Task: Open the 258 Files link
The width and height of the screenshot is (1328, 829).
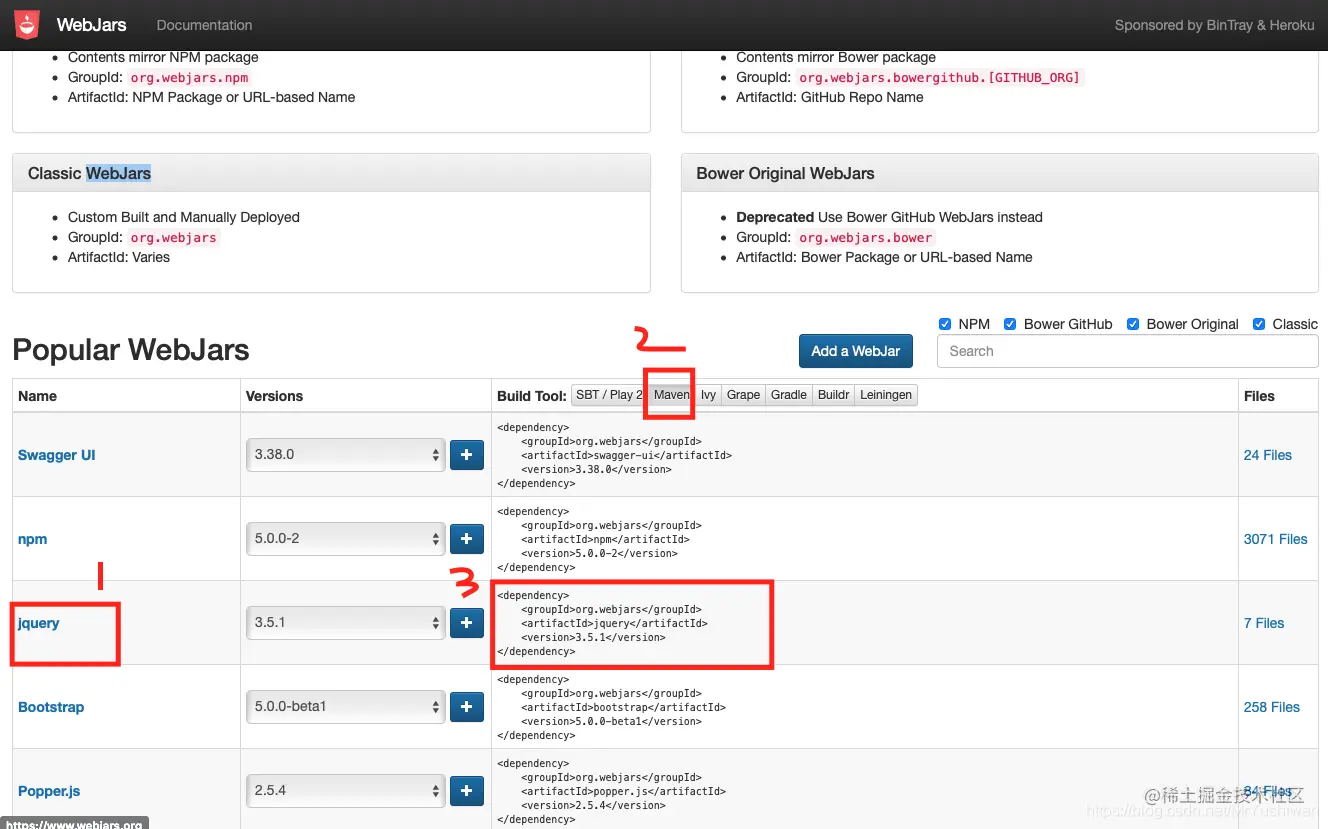Action: pyautogui.click(x=1272, y=707)
